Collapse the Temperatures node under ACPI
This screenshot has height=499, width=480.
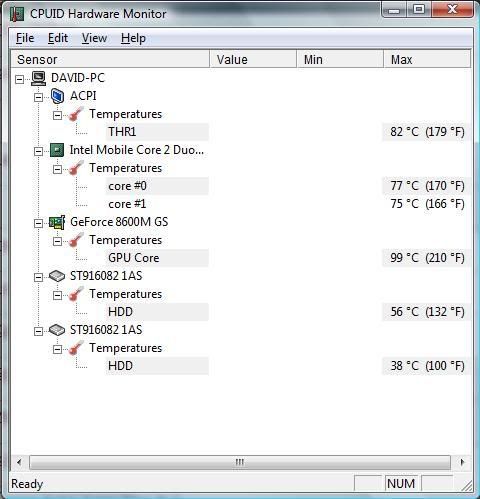(x=58, y=115)
